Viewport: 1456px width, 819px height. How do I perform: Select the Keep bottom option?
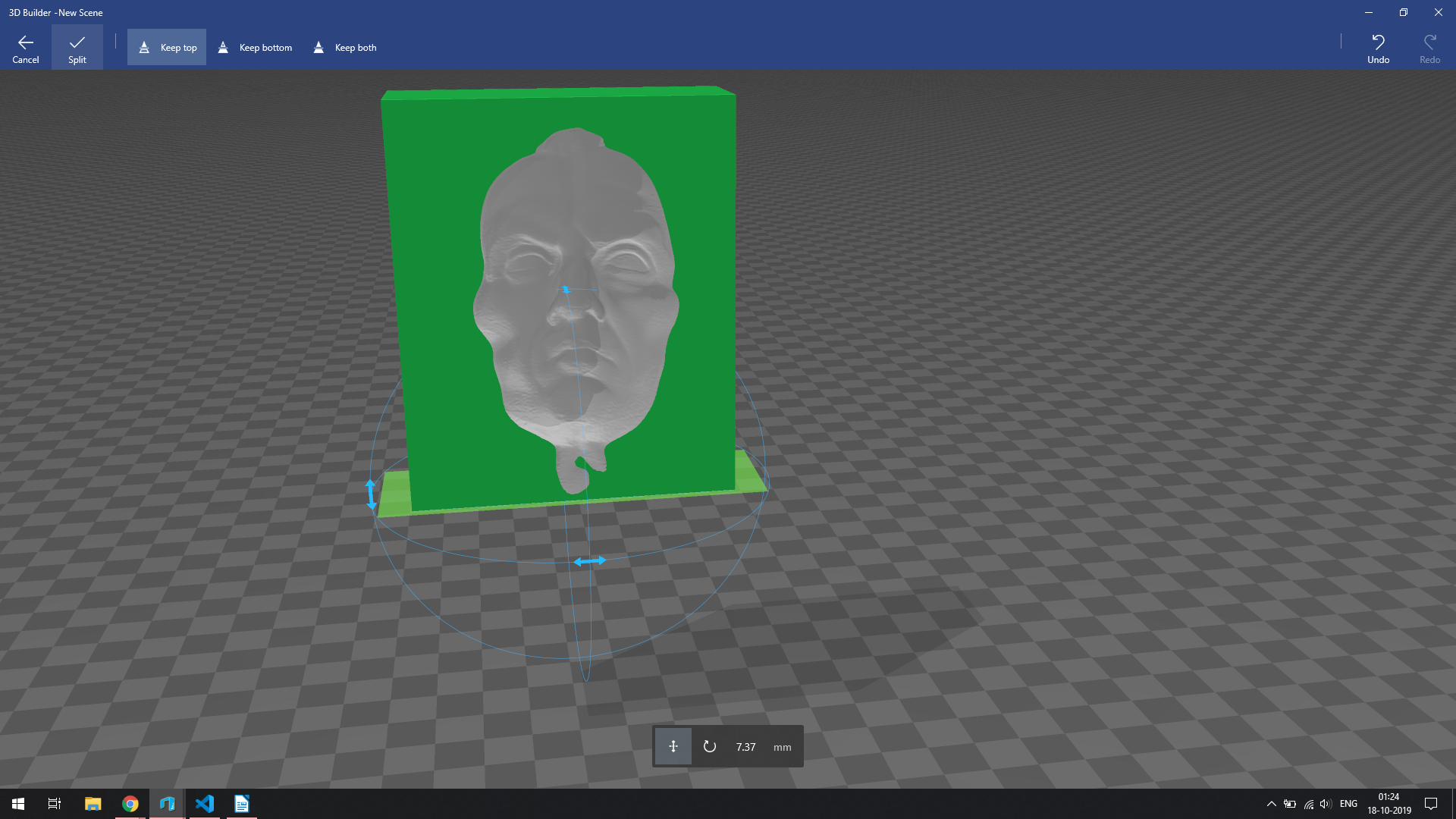point(254,47)
